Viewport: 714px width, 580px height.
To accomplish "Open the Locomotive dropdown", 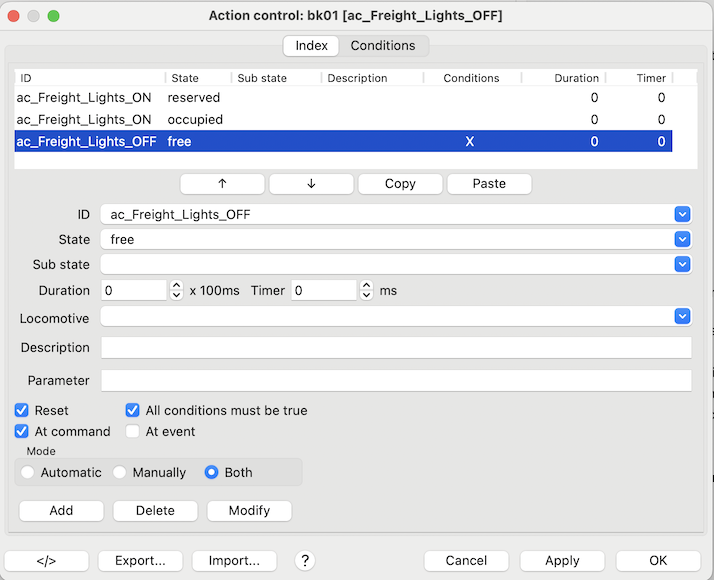I will [682, 317].
